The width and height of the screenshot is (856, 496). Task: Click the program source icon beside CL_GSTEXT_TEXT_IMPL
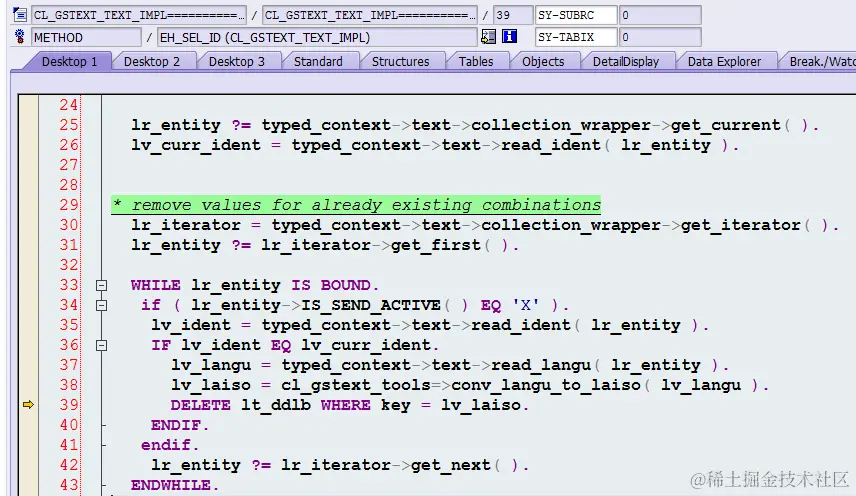point(20,15)
